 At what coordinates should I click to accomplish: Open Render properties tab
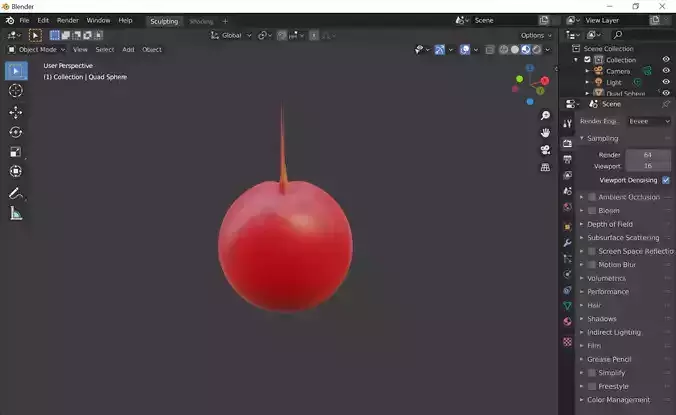(567, 143)
